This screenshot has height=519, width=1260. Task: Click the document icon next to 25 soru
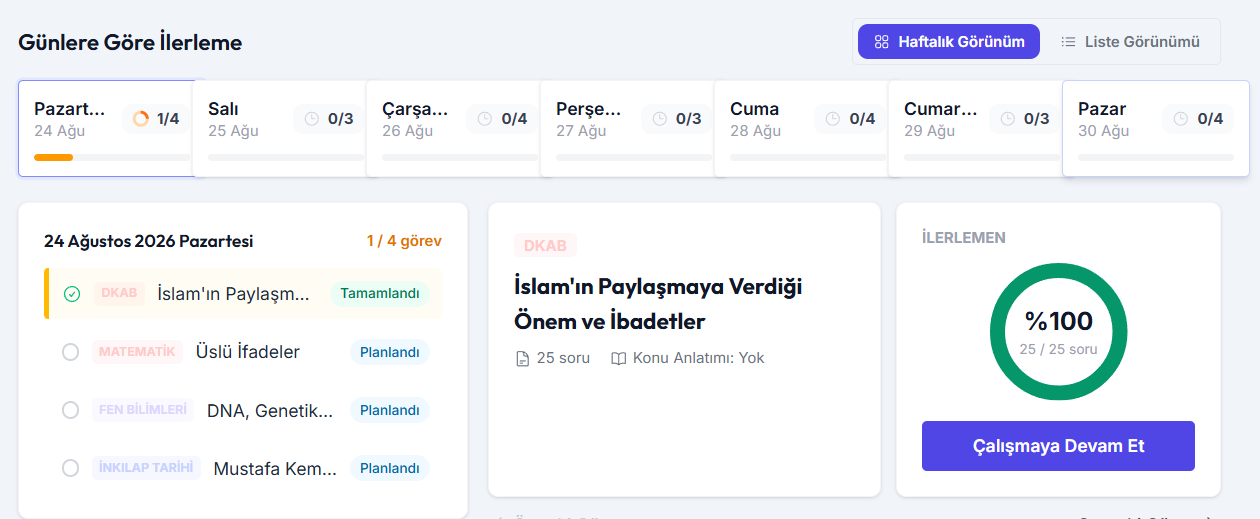[x=522, y=358]
